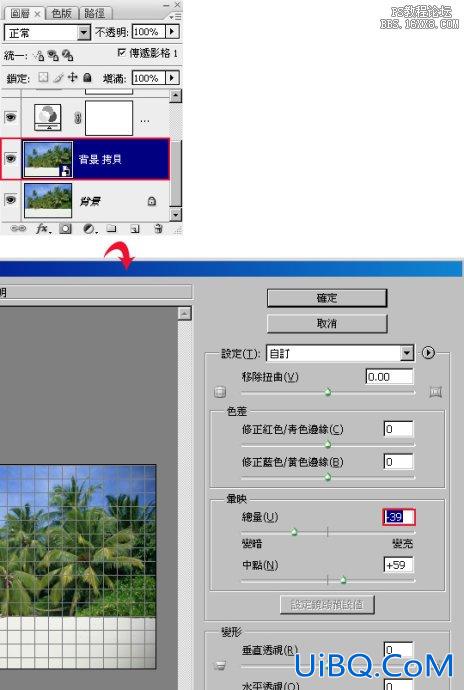Click the vertical perspective icon under 變形
Image resolution: width=464 pixels, height=690 pixels.
(221, 665)
